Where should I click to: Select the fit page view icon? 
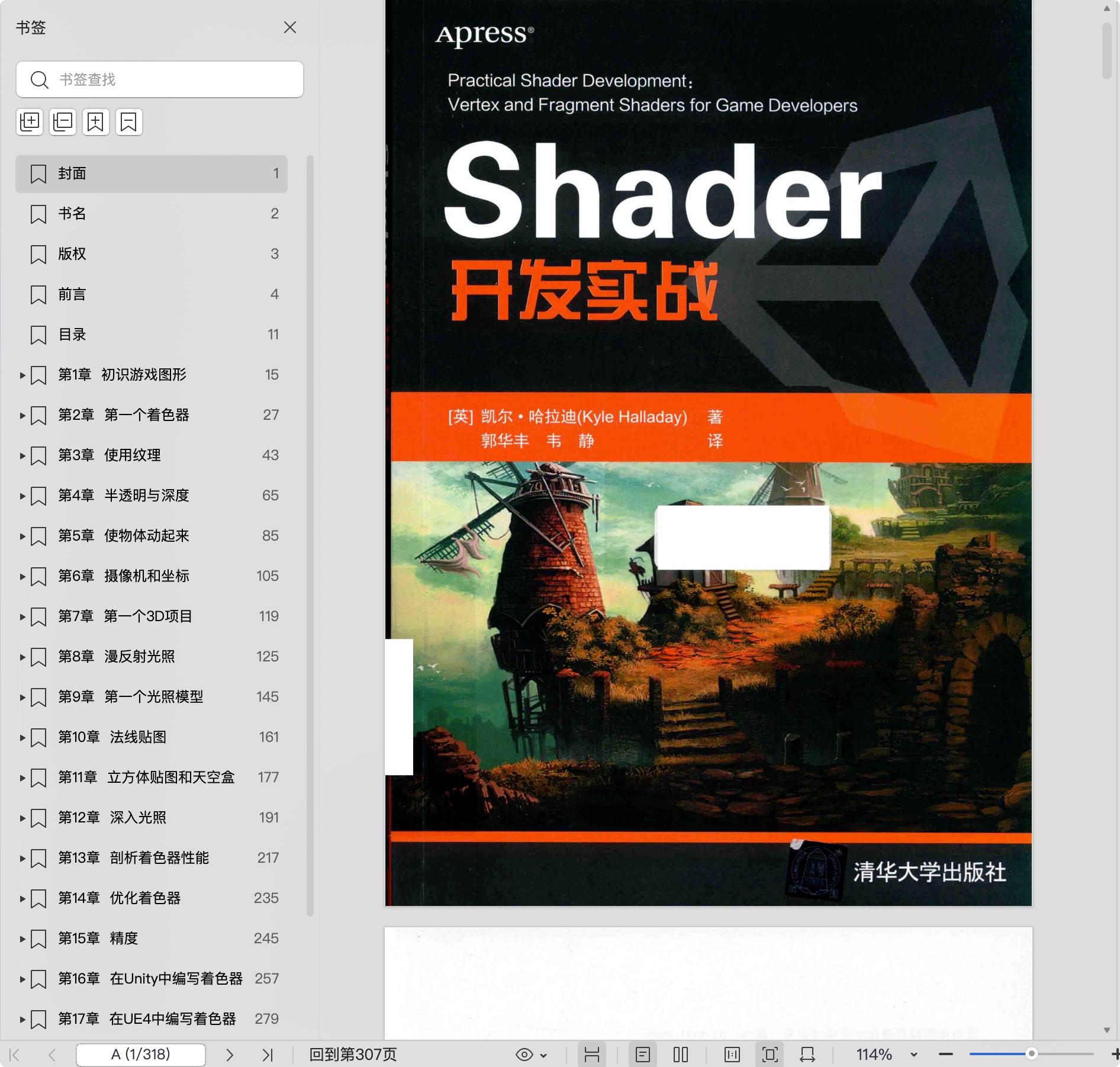[770, 1055]
